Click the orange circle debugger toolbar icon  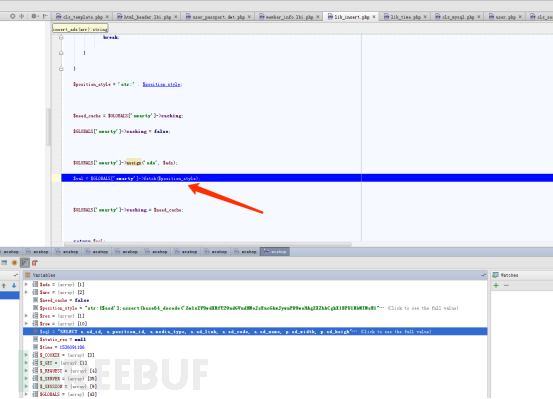click(14, 263)
